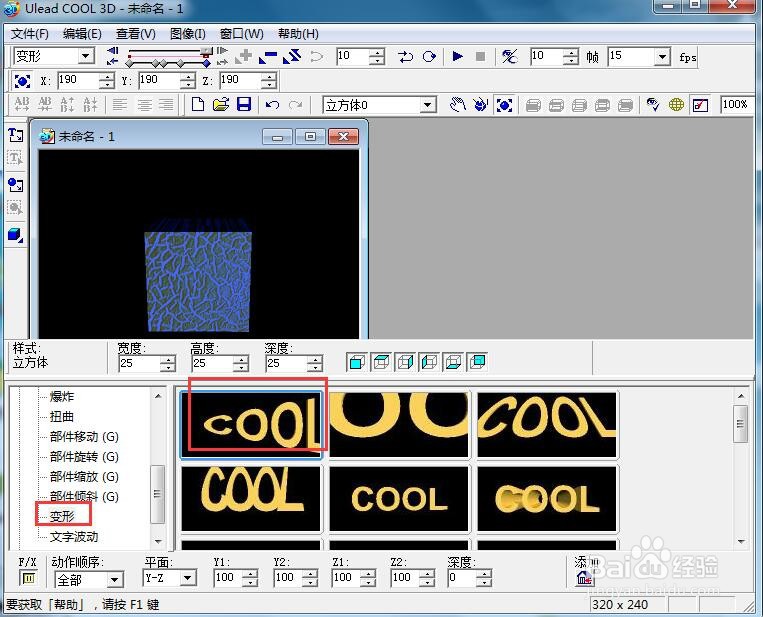Choose the first COOL deformation thumbnail
This screenshot has height=617, width=763.
coord(251,425)
